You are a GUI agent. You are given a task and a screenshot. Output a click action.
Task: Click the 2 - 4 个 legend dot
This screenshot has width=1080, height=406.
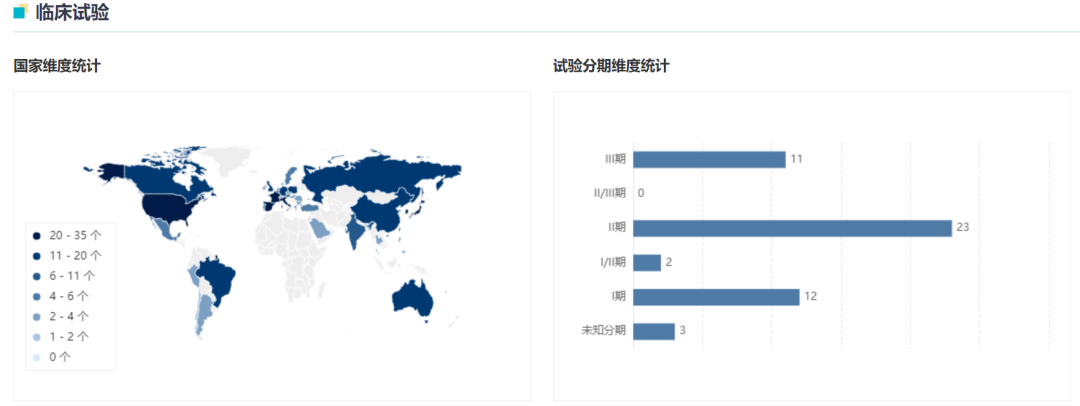tap(37, 316)
